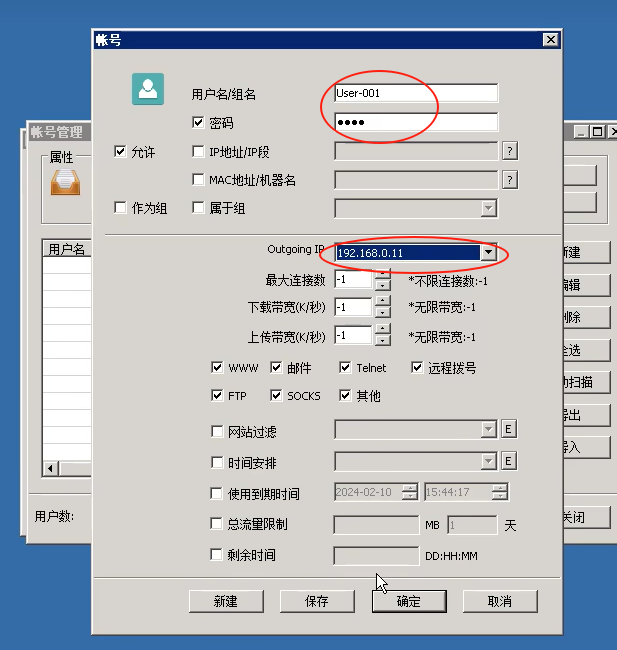Click the ? button next to MAC地址/机器名
Screen dimensions: 617x650
coord(510,180)
